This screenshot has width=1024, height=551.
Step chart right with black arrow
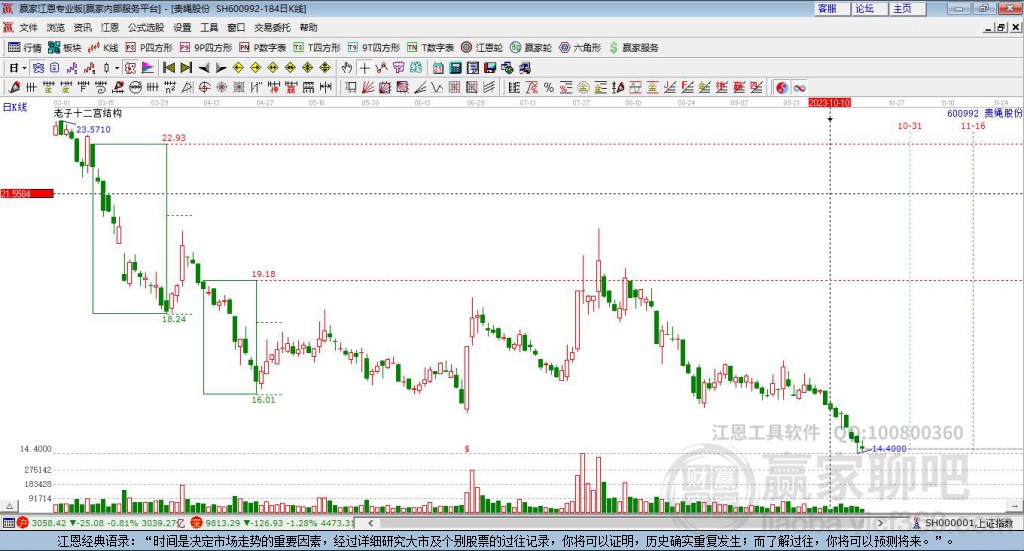pos(221,68)
